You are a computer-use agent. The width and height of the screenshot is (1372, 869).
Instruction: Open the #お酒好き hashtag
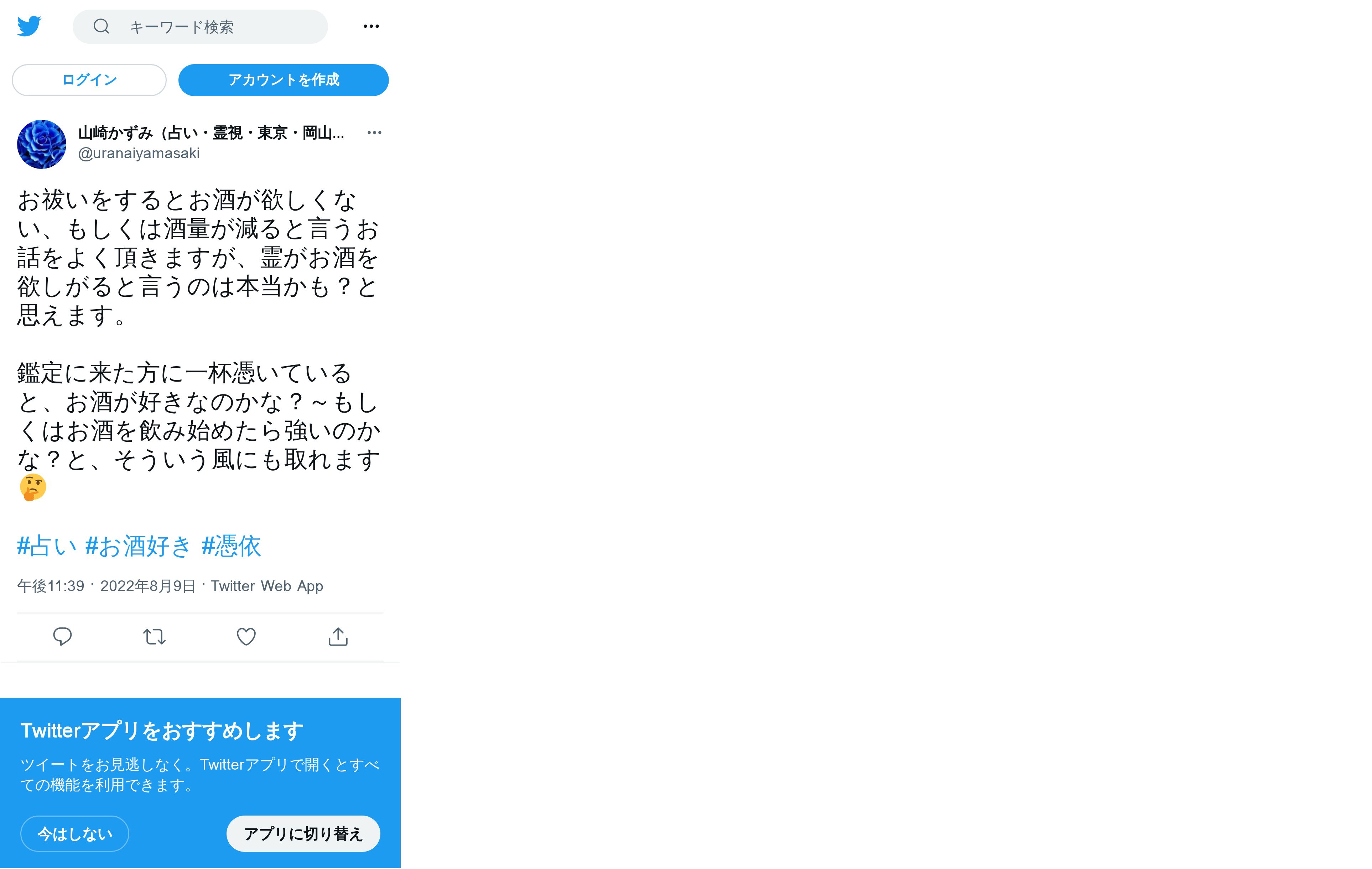[x=138, y=546]
